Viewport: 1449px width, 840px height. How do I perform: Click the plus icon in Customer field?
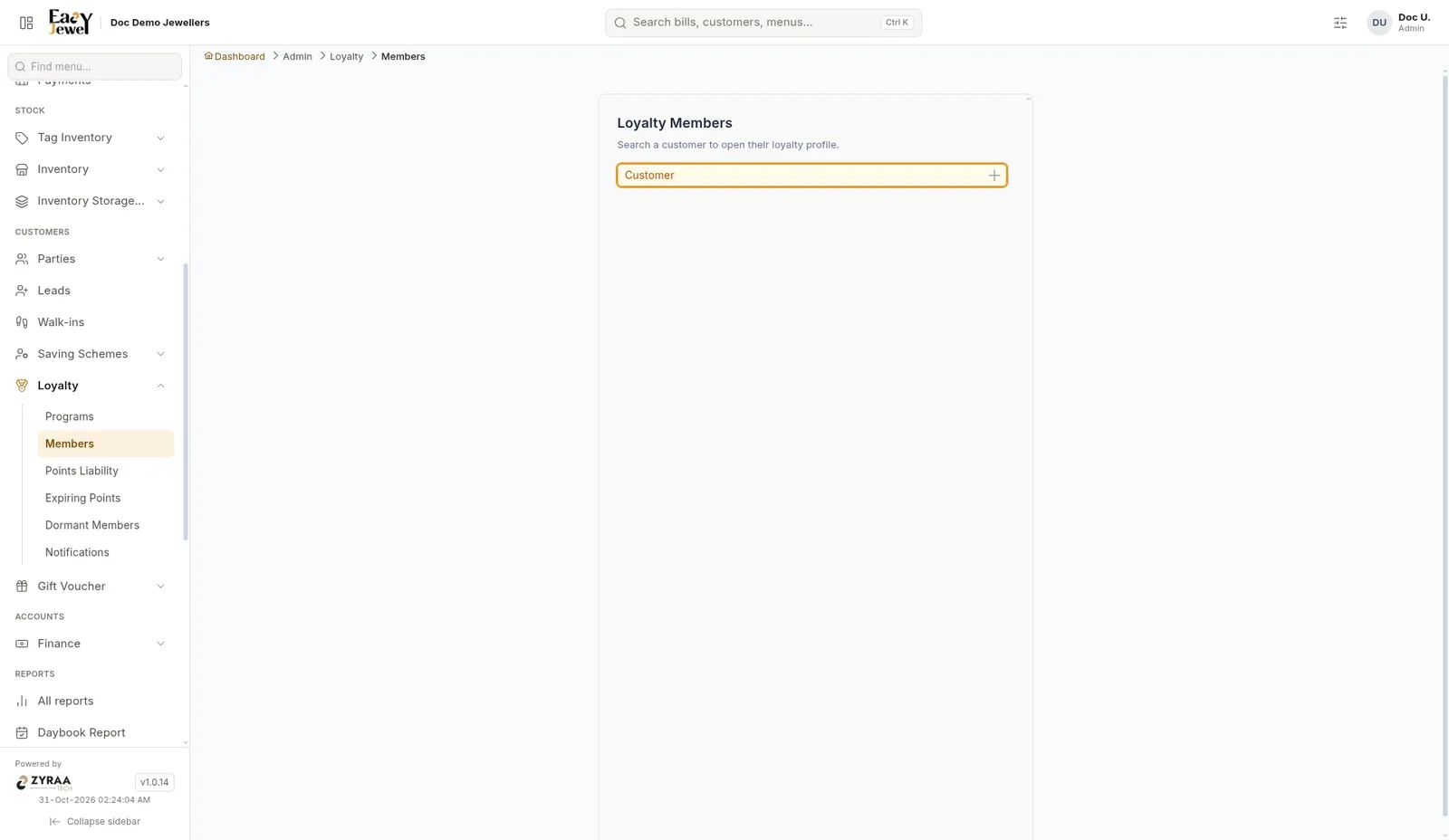click(994, 176)
